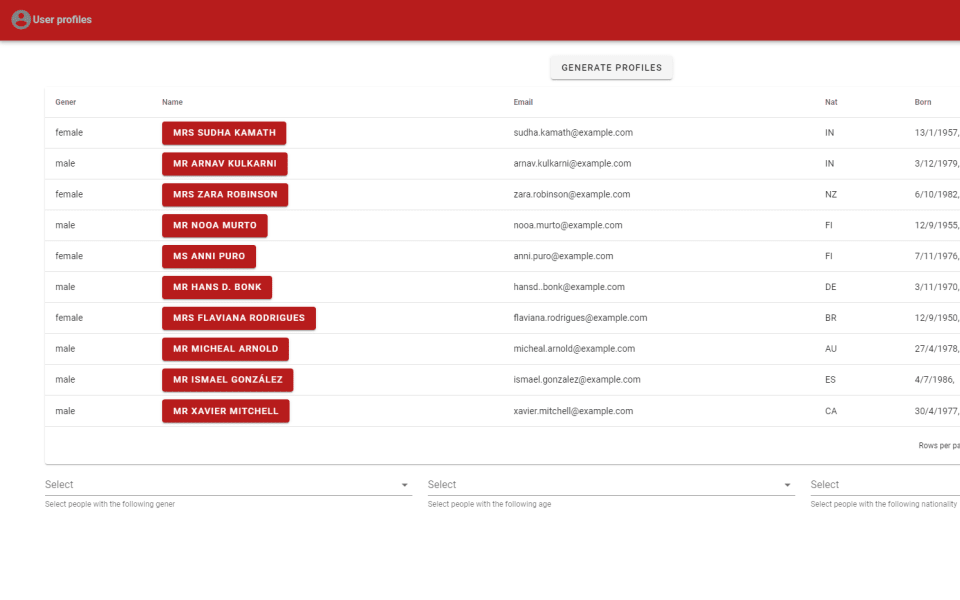This screenshot has height=600, width=960.
Task: Click birth date 30/4/1977
Action: click(x=937, y=411)
